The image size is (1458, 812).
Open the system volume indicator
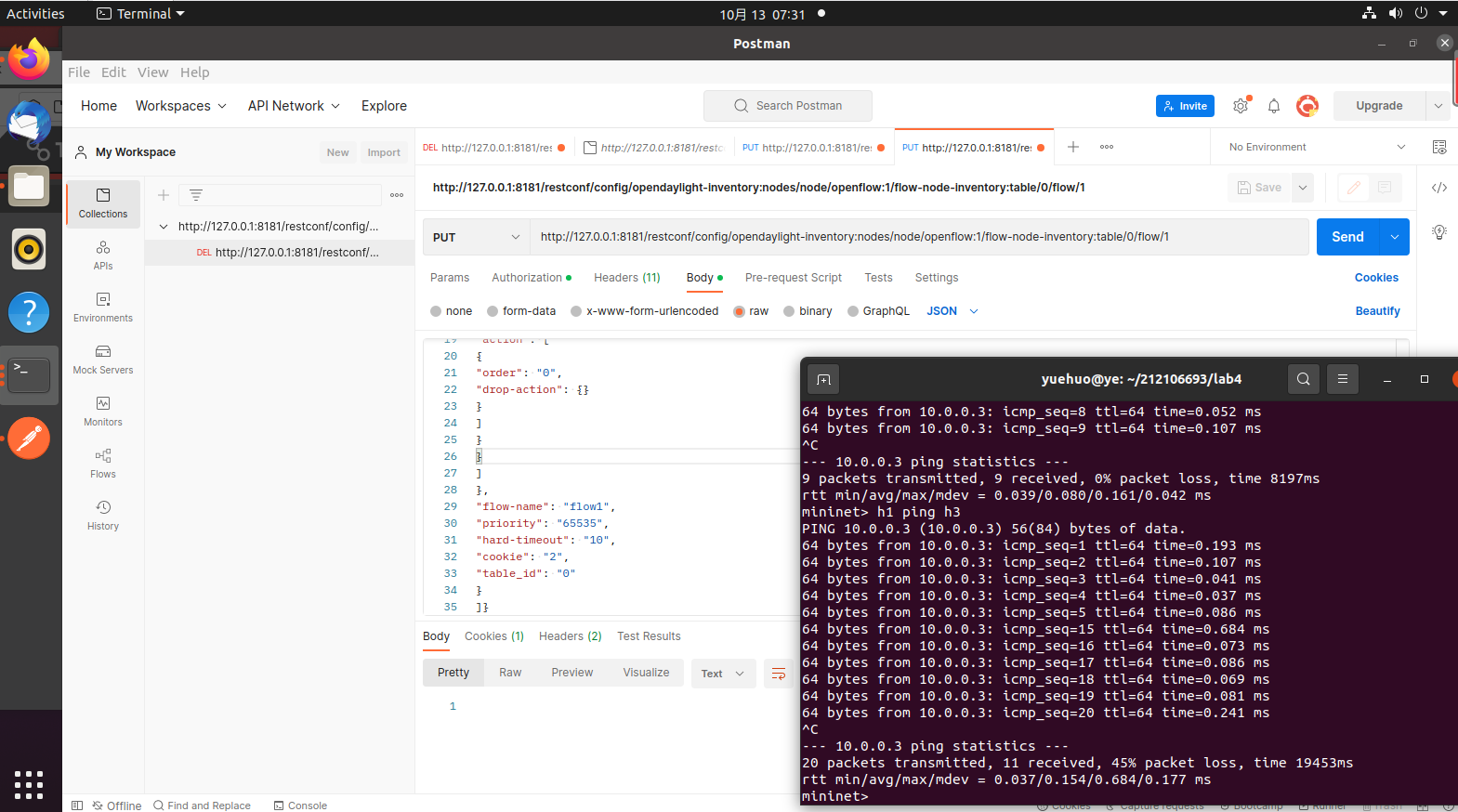1395,13
